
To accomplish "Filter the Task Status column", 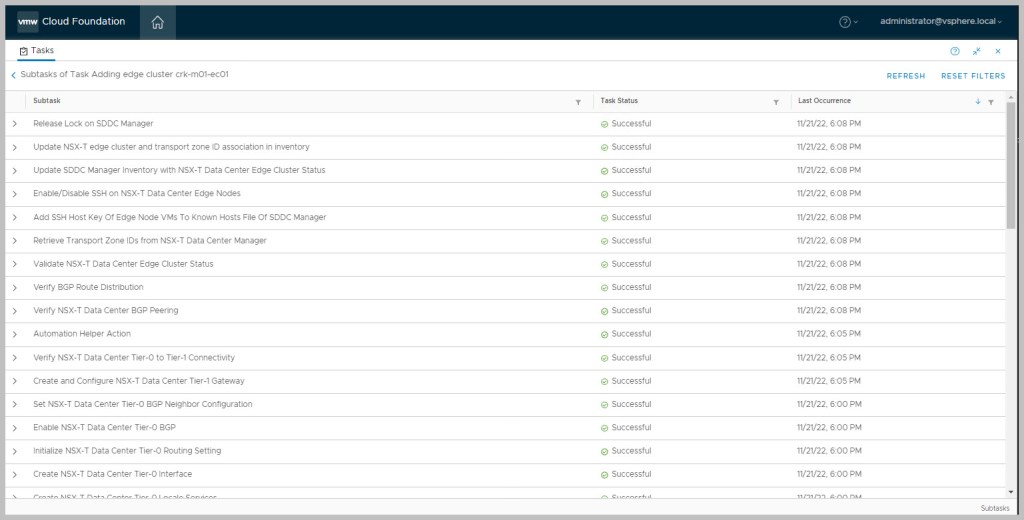I will coord(776,102).
